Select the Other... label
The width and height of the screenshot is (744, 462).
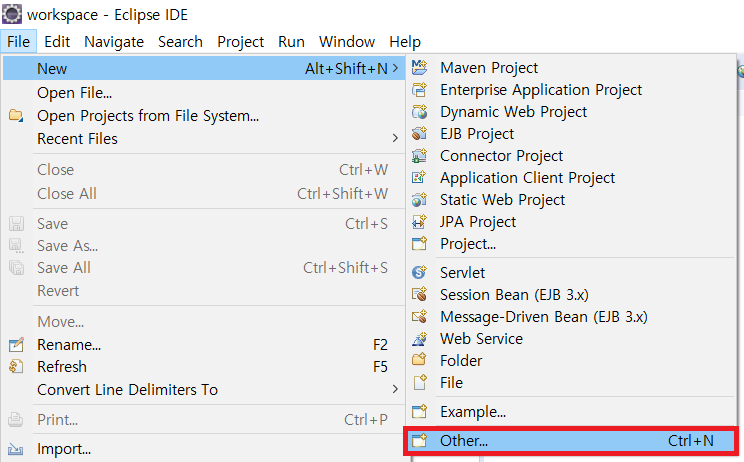point(464,441)
